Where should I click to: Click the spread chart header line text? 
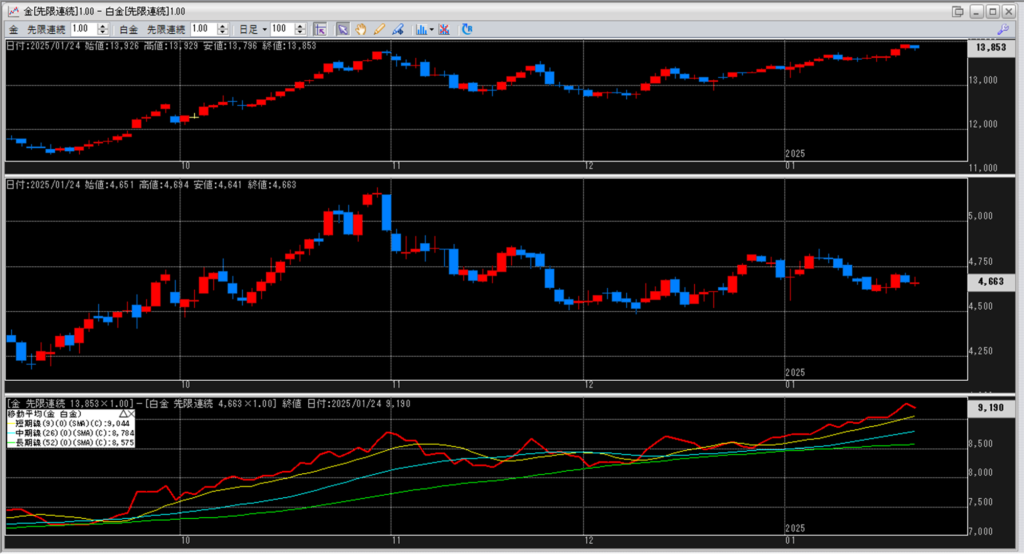point(208,404)
